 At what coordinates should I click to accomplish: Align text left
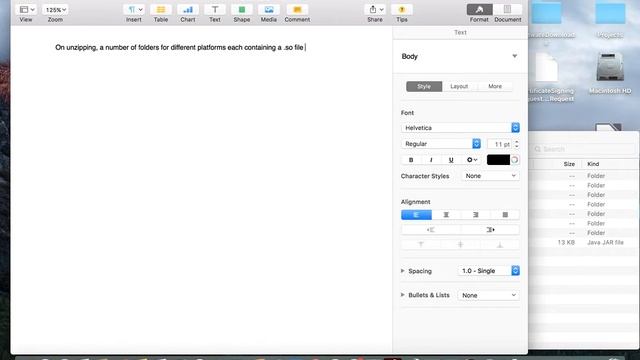click(x=416, y=215)
